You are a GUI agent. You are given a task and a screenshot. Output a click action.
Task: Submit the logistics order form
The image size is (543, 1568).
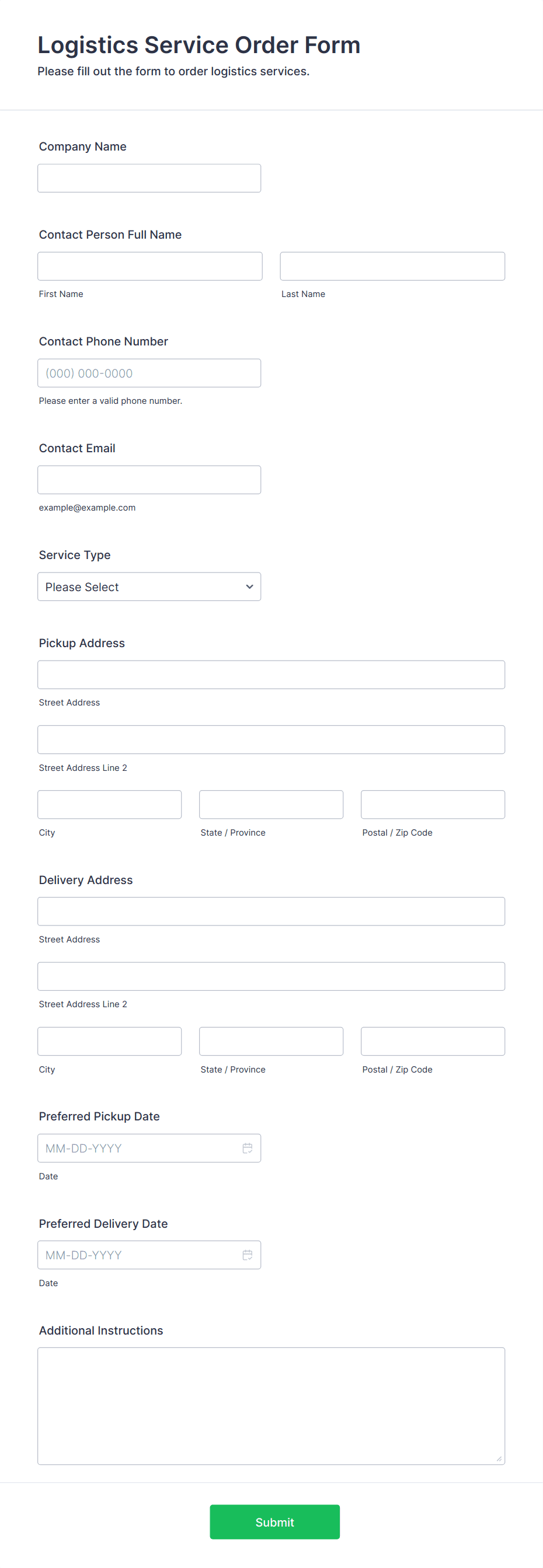(x=274, y=1522)
